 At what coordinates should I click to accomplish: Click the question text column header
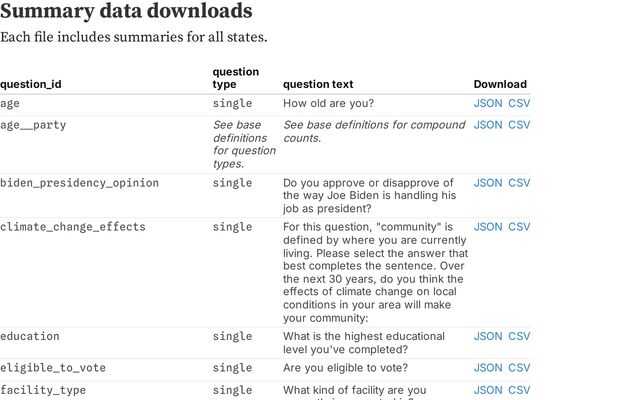tap(318, 85)
